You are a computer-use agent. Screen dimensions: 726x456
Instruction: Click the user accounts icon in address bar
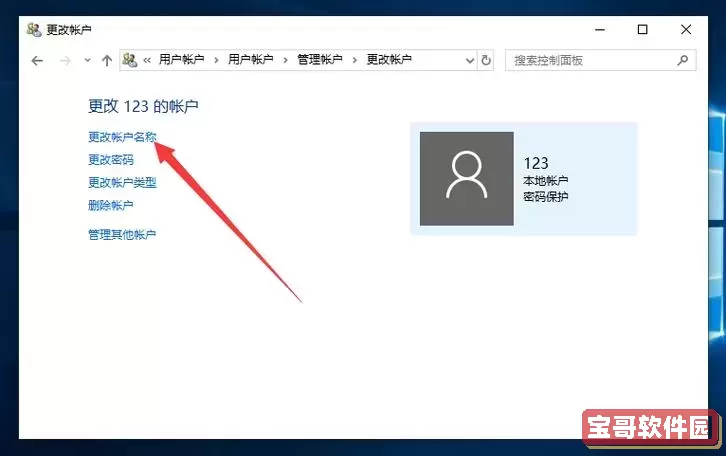coord(130,60)
